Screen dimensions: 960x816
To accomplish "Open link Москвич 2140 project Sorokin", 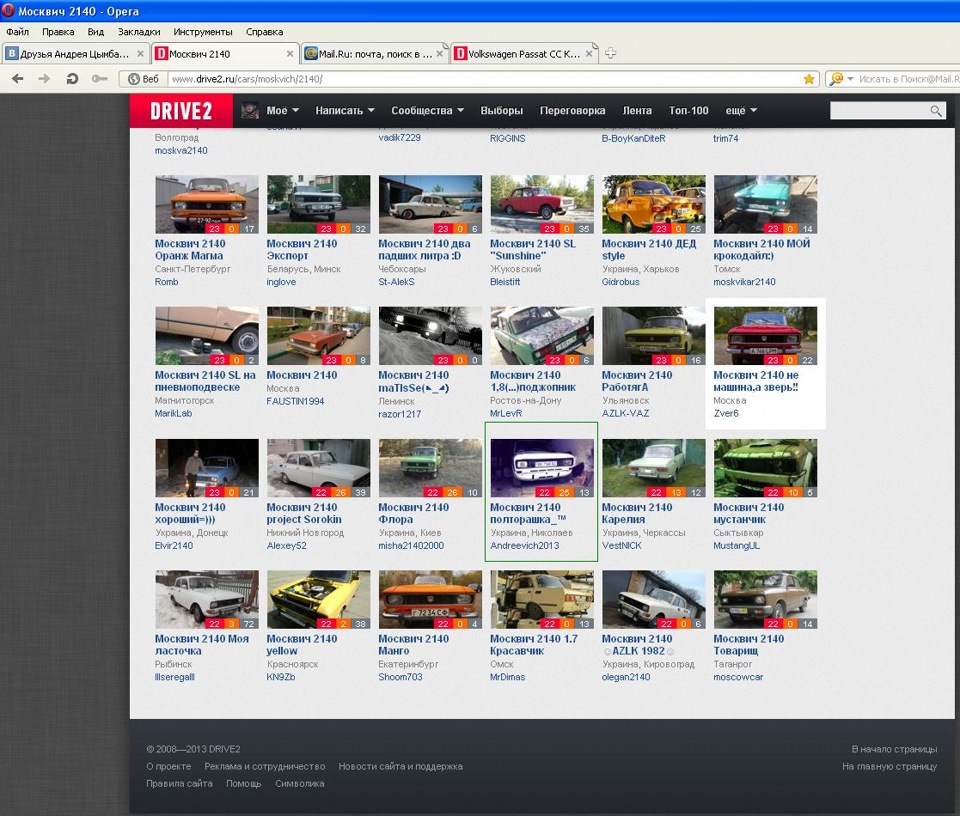I will click(304, 514).
